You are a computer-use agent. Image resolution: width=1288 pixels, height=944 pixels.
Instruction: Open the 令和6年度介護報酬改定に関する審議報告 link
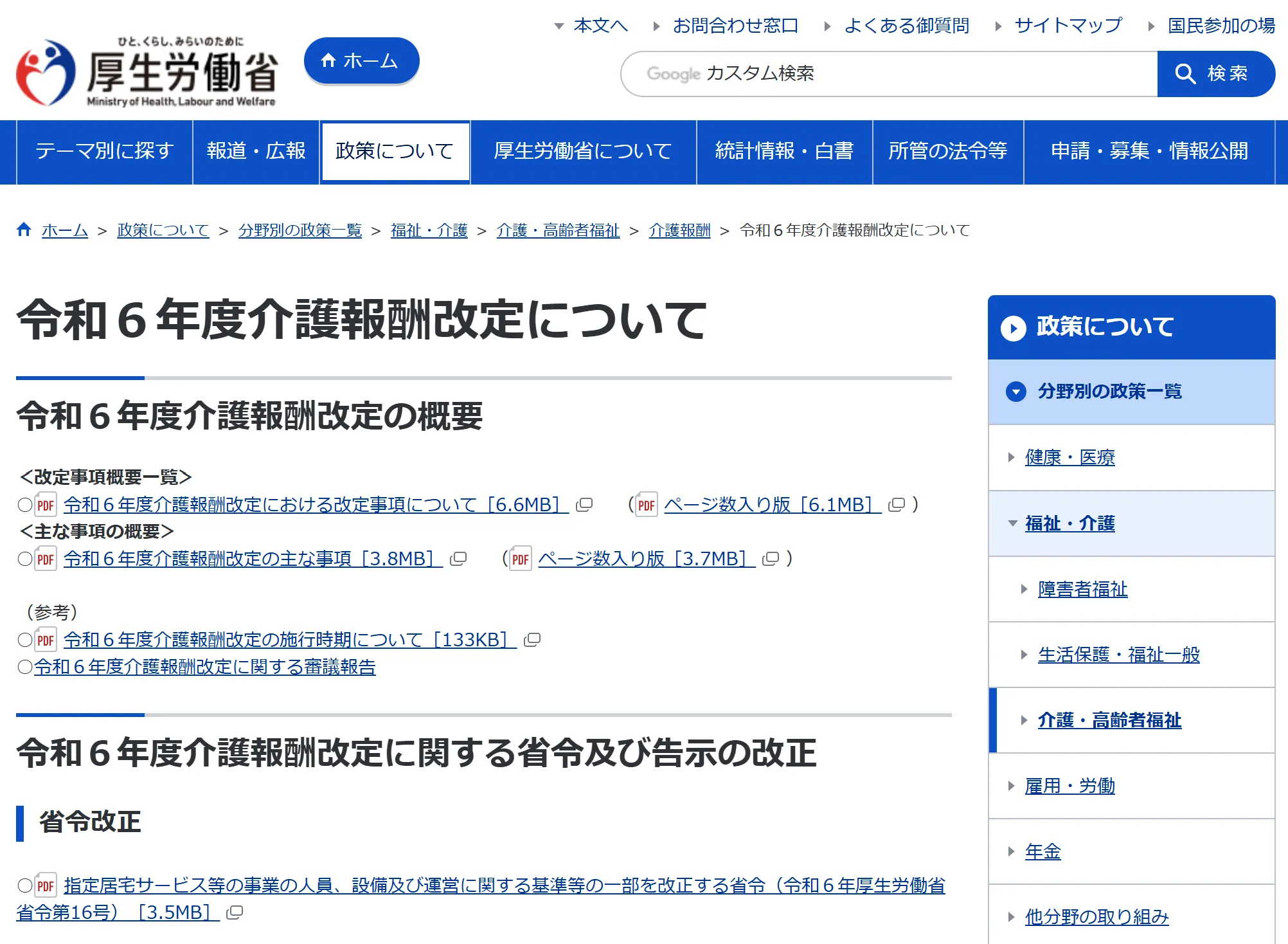tap(204, 667)
